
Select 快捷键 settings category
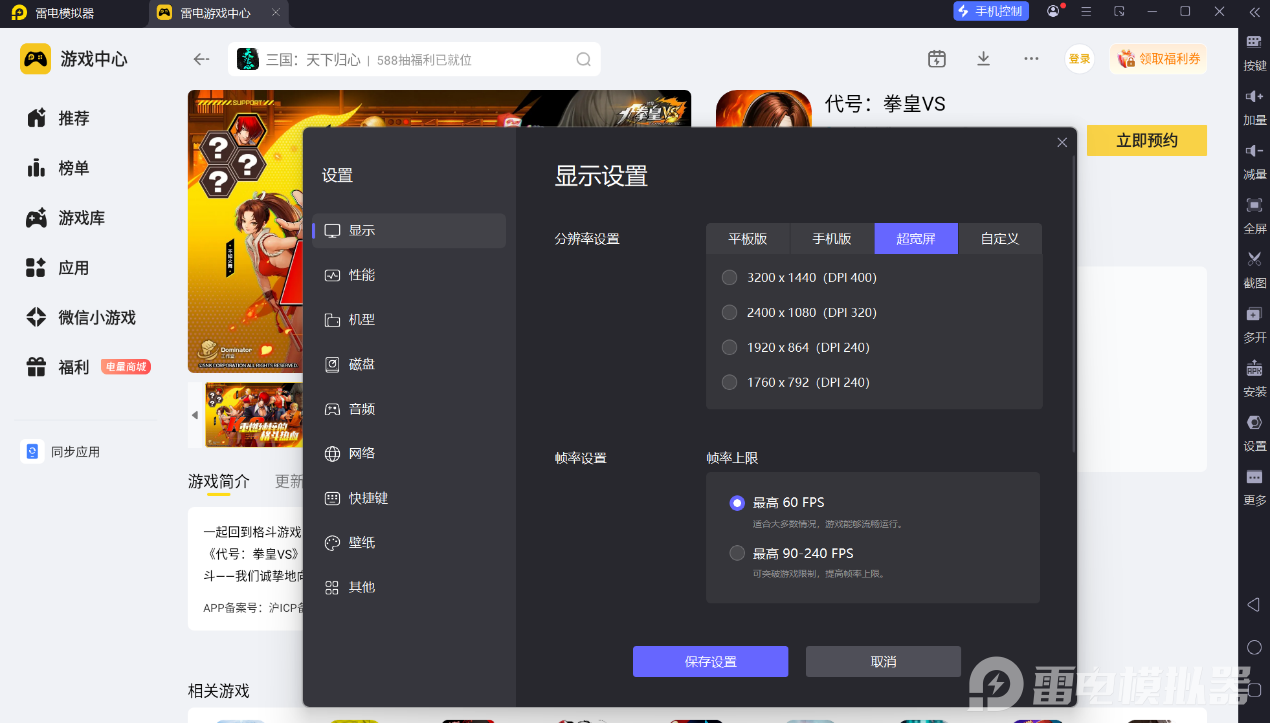click(x=408, y=498)
